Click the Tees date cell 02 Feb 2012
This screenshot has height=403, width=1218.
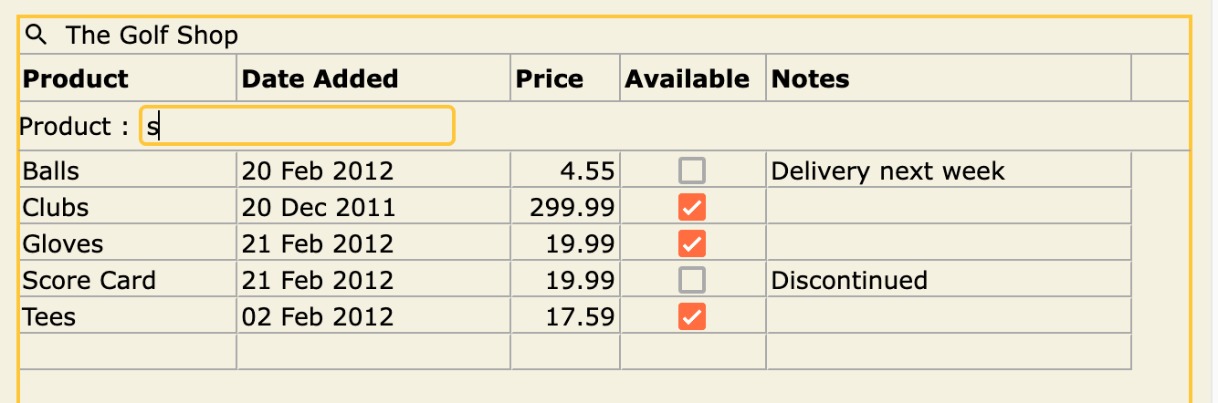click(x=374, y=317)
